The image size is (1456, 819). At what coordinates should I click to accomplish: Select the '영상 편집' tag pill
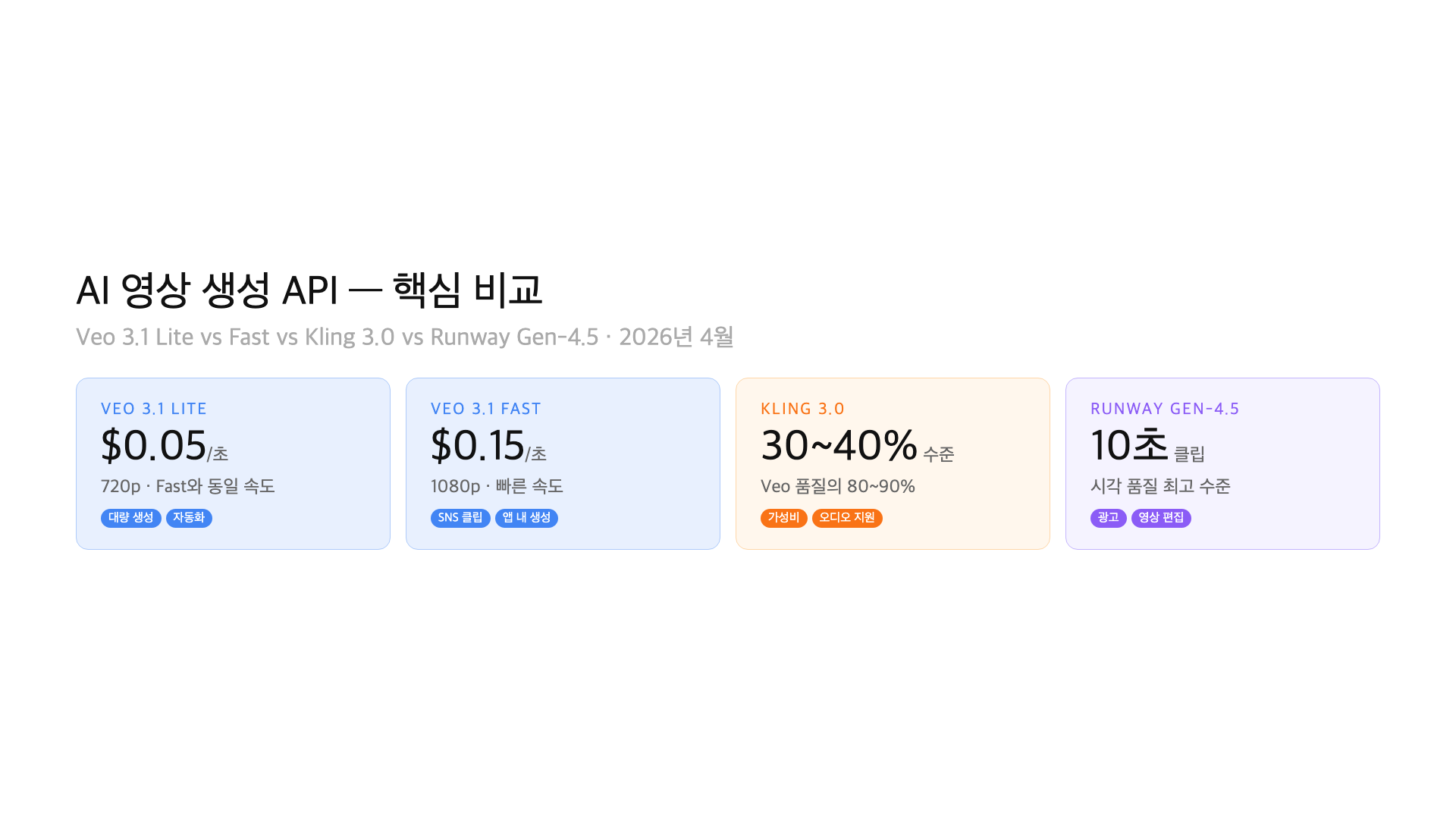(1161, 518)
